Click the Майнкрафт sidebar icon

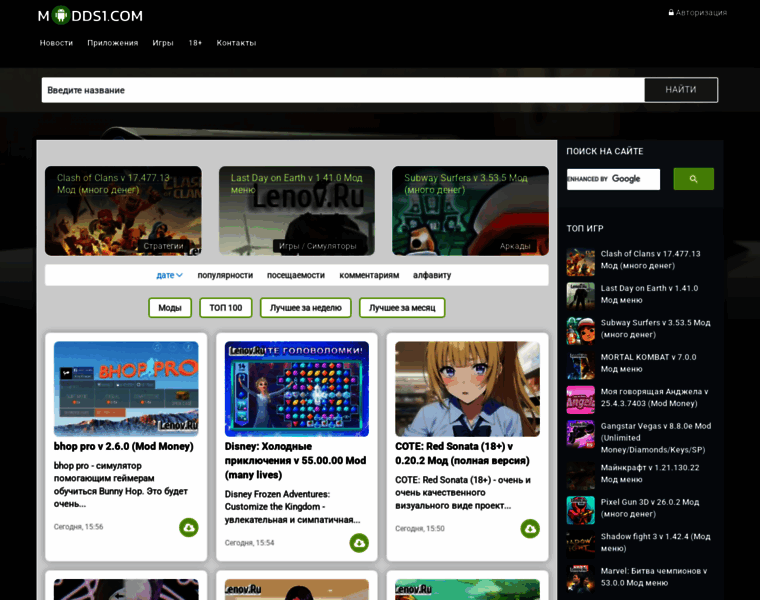pos(581,476)
